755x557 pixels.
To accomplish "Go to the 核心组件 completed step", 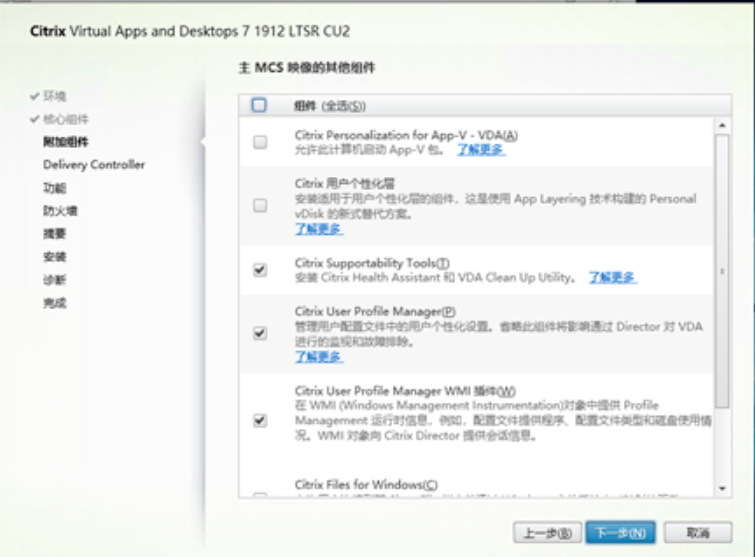I will [65, 119].
